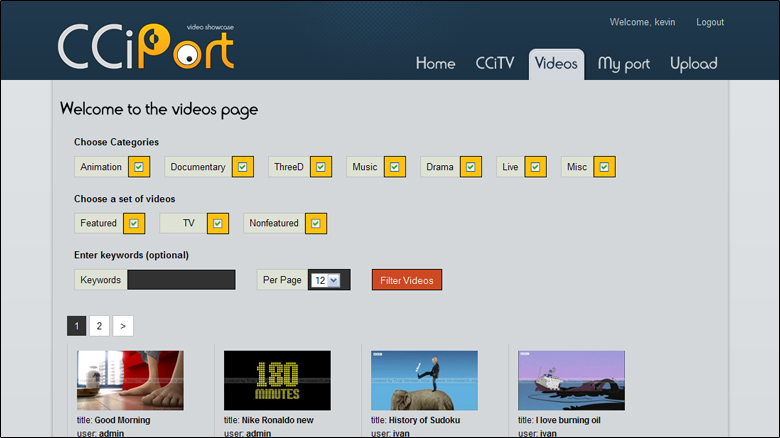Viewport: 780px width, 438px height.
Task: Uncheck the Live category checkbox
Action: (536, 167)
